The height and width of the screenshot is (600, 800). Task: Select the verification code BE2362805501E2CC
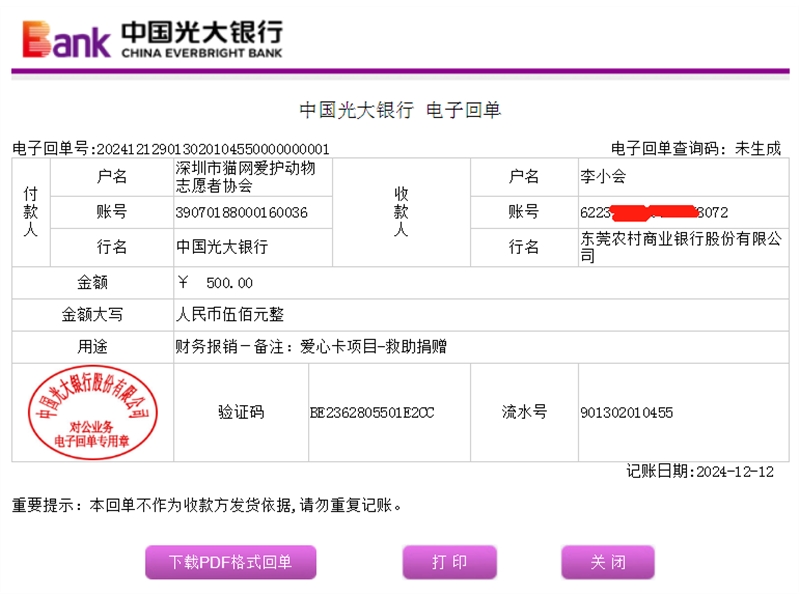(372, 412)
